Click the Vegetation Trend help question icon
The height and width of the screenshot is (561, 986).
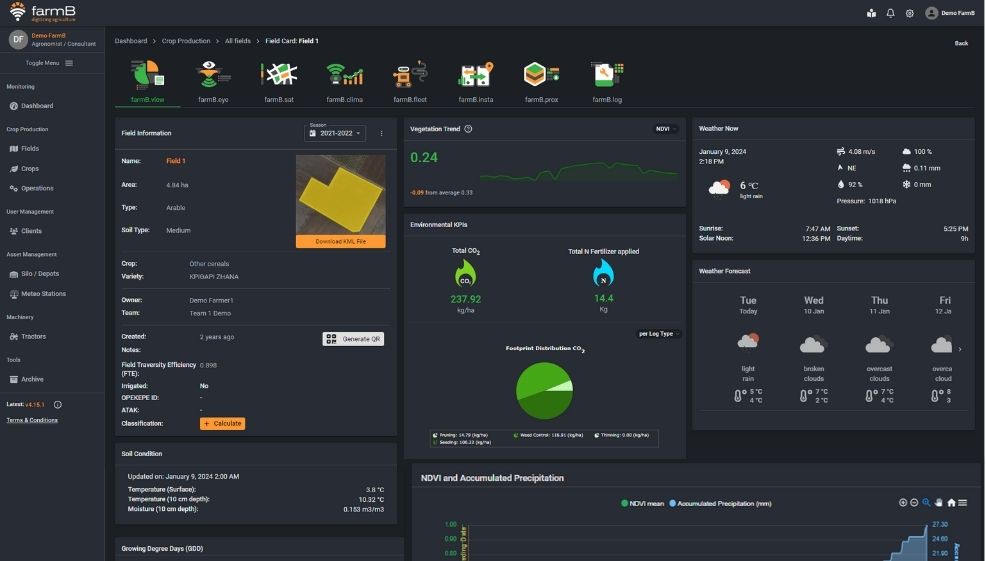tap(468, 129)
